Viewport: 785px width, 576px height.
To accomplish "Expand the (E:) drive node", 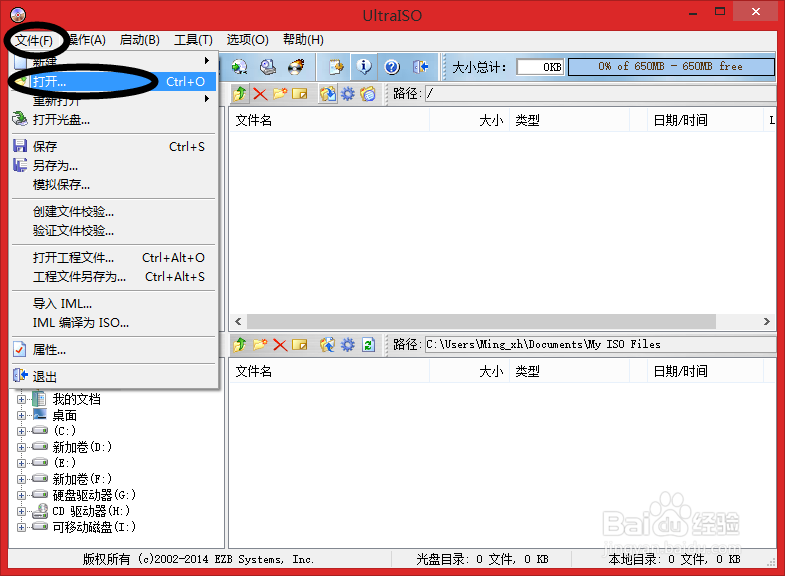I will tap(22, 463).
